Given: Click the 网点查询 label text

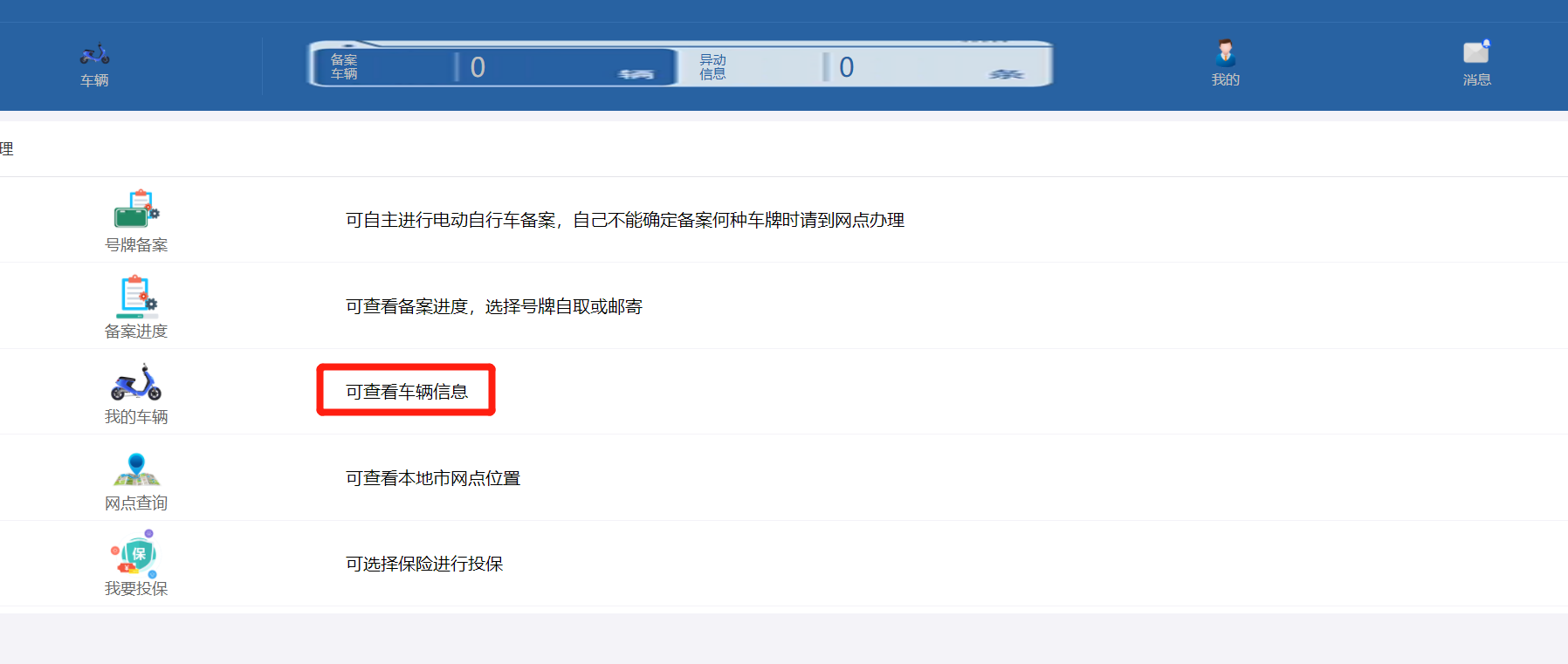Looking at the screenshot, I should [136, 503].
